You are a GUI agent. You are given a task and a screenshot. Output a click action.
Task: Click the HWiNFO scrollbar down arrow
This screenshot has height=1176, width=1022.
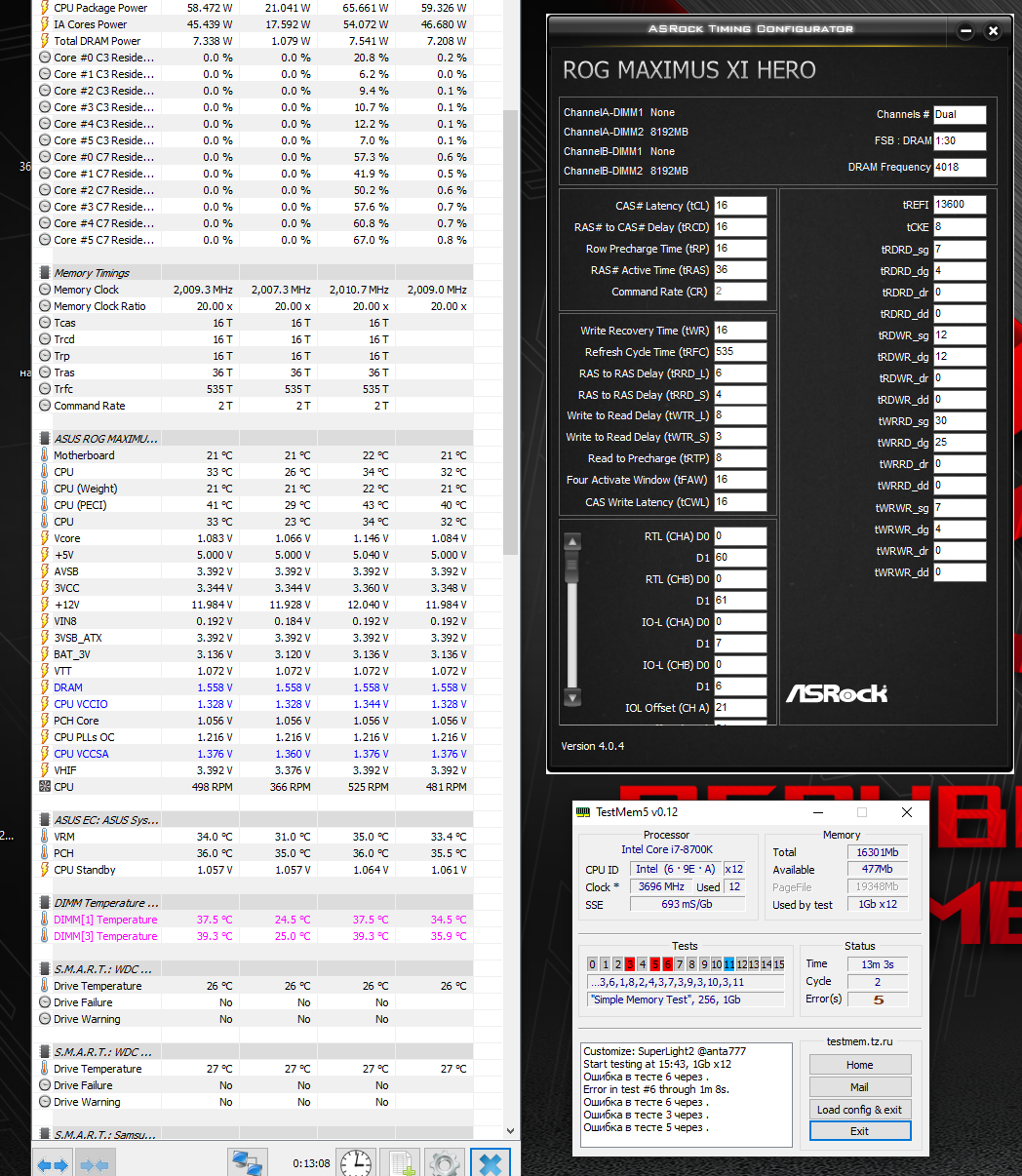click(510, 1130)
